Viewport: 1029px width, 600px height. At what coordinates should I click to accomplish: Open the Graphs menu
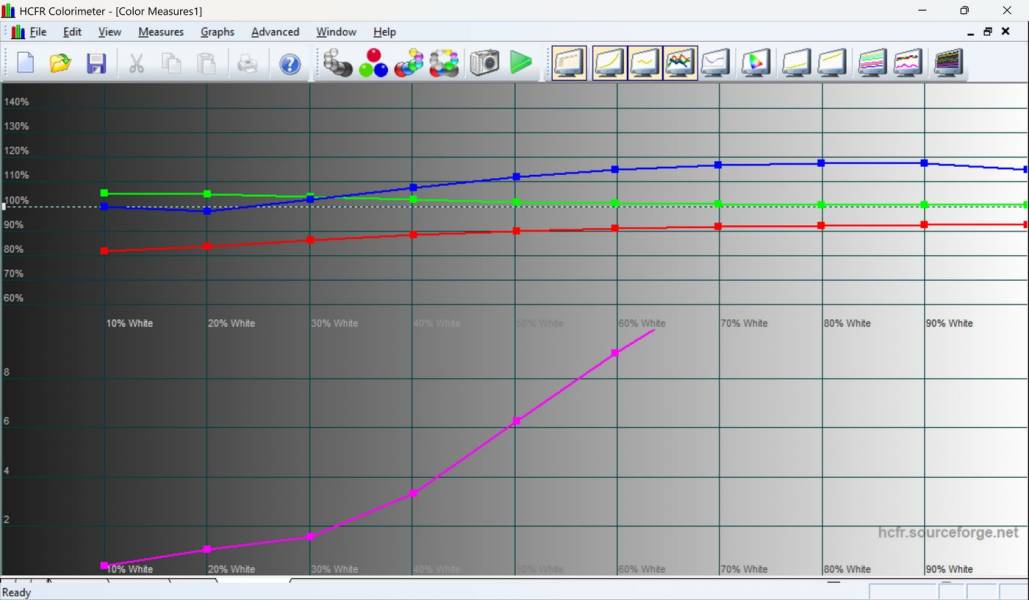pos(217,32)
